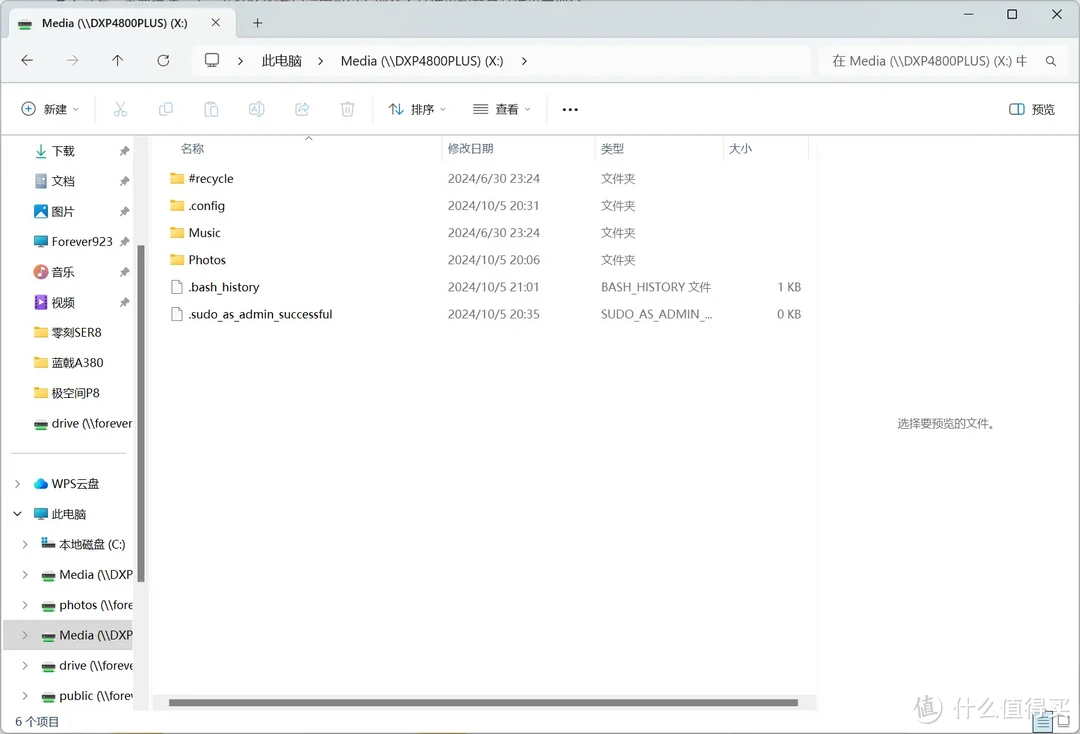Viewport: 1080px width, 734px height.
Task: Collapse 此电脑 in the sidebar
Action: pyautogui.click(x=16, y=513)
